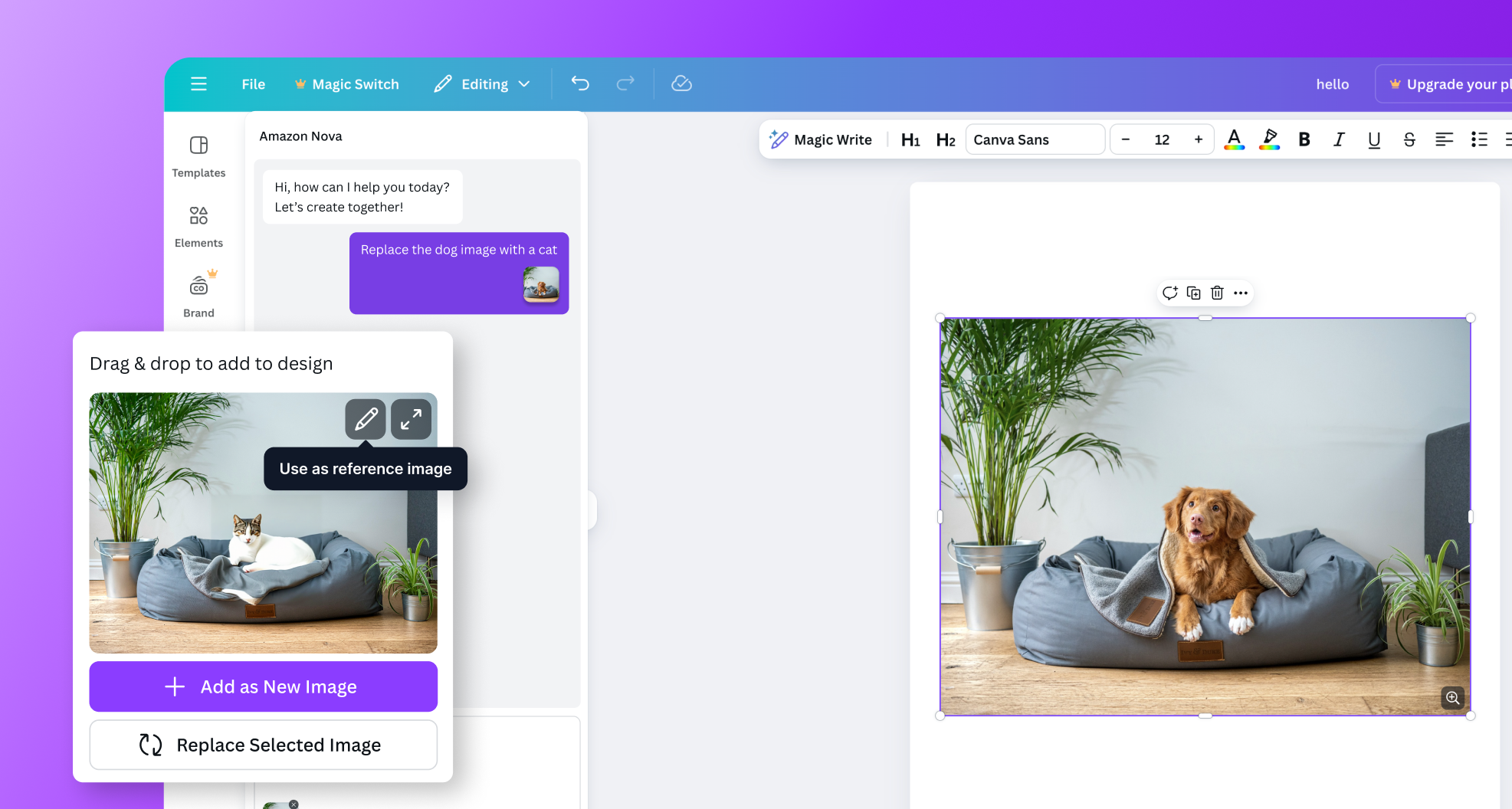Open more options for selected image
Screen dimensions: 1512x809
click(1241, 293)
